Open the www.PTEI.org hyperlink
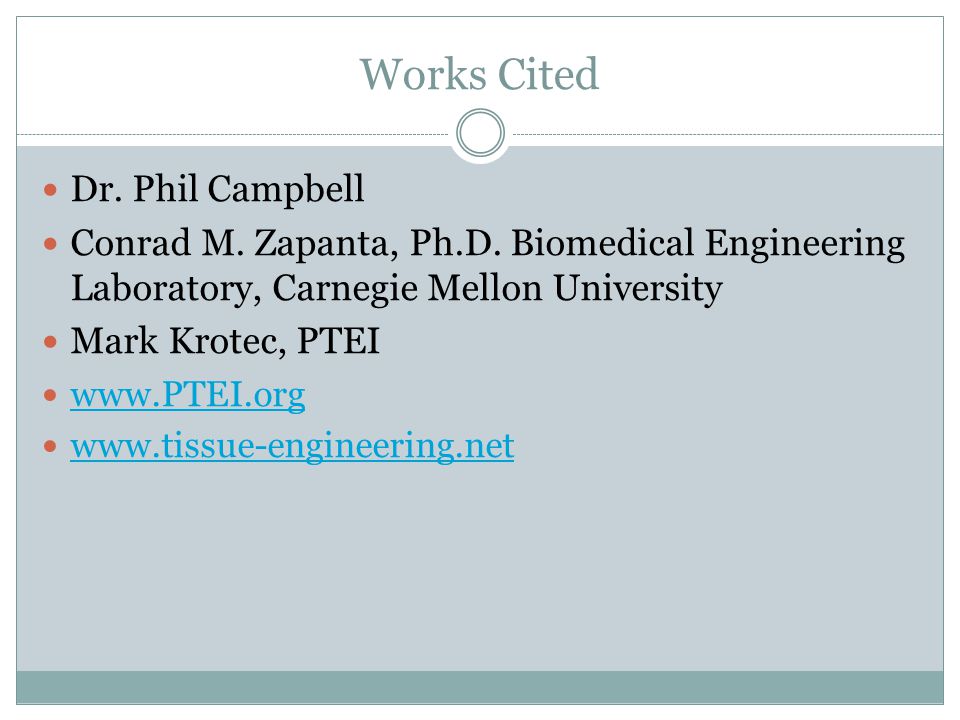 187,395
